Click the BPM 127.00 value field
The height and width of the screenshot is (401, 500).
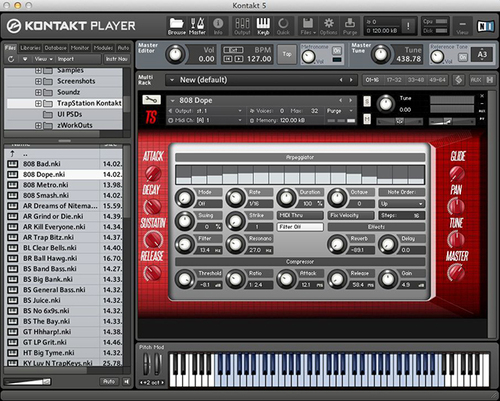coord(259,59)
